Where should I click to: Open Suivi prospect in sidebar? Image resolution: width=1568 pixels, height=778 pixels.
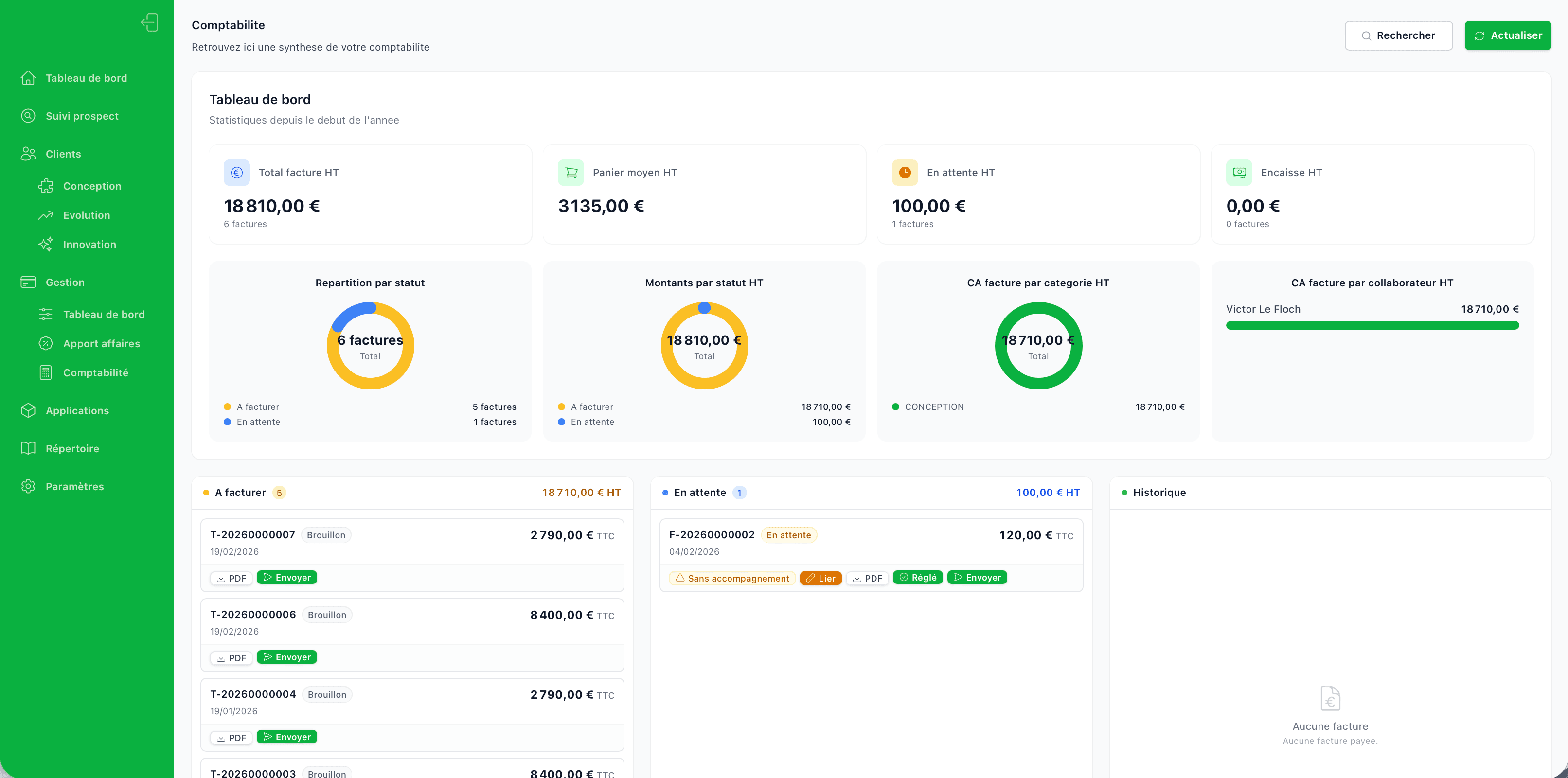[x=82, y=116]
